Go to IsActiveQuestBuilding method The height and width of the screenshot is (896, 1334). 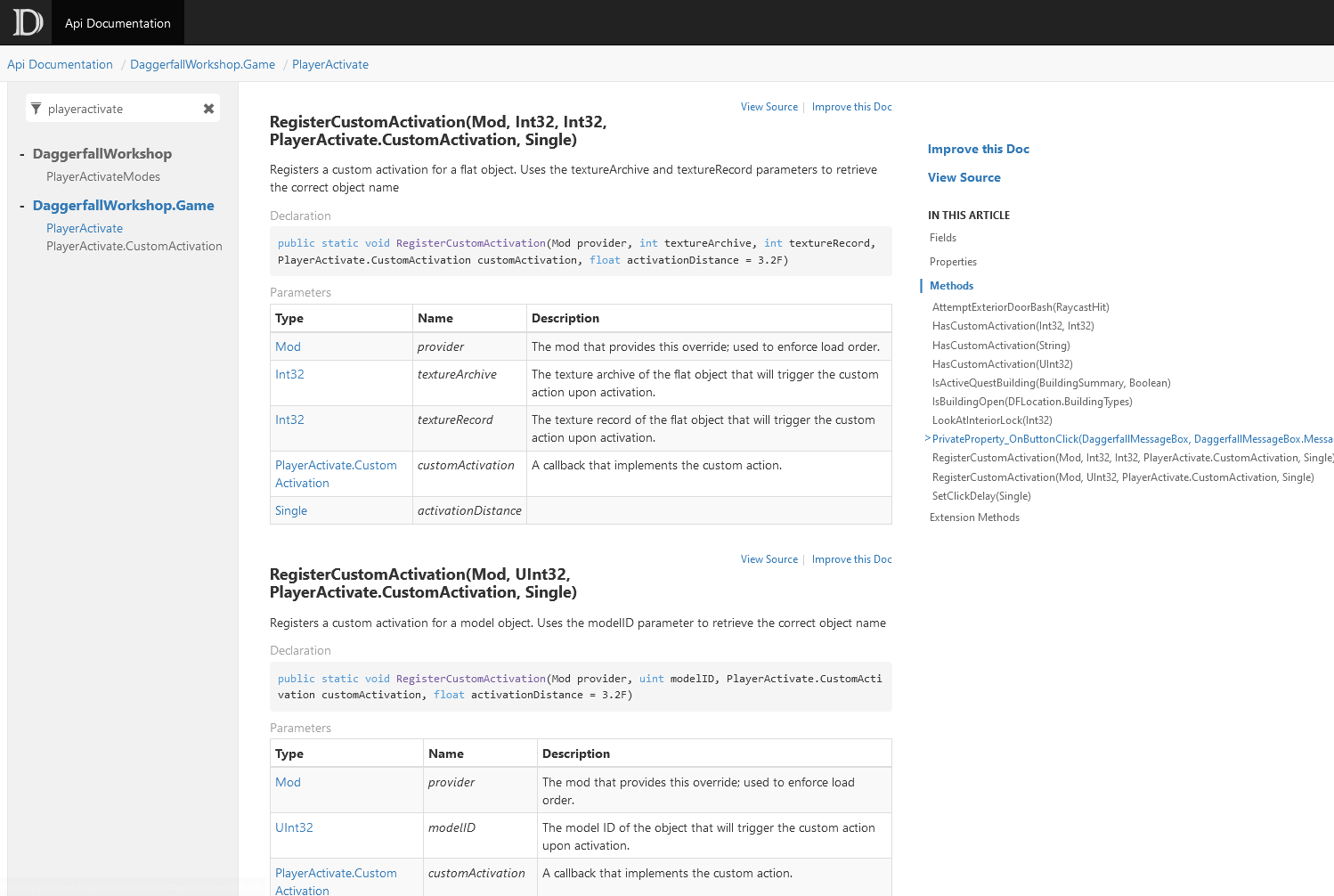pyautogui.click(x=1052, y=383)
